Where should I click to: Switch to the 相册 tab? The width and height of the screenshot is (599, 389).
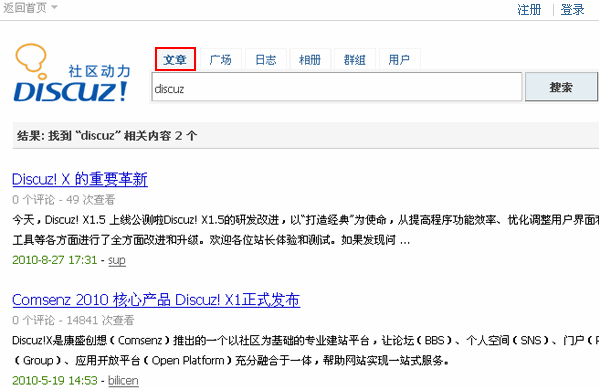310,60
